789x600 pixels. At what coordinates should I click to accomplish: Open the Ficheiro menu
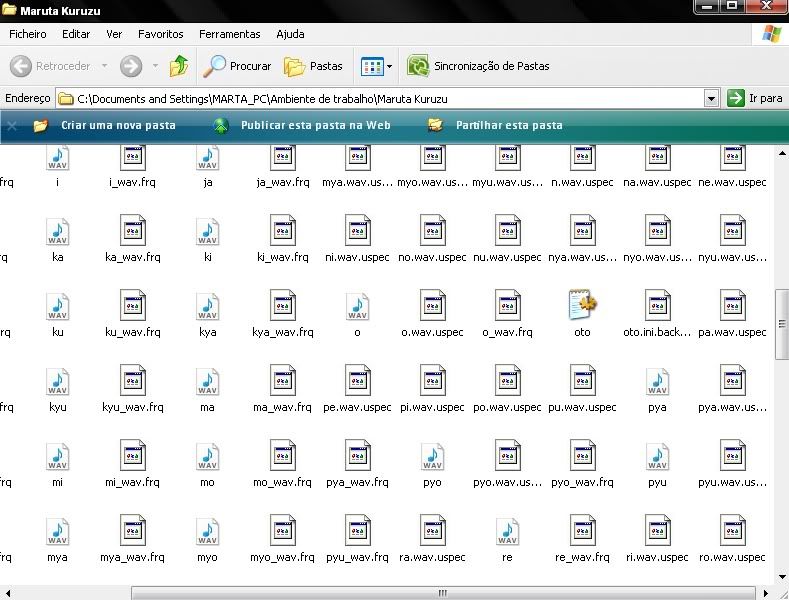(28, 34)
